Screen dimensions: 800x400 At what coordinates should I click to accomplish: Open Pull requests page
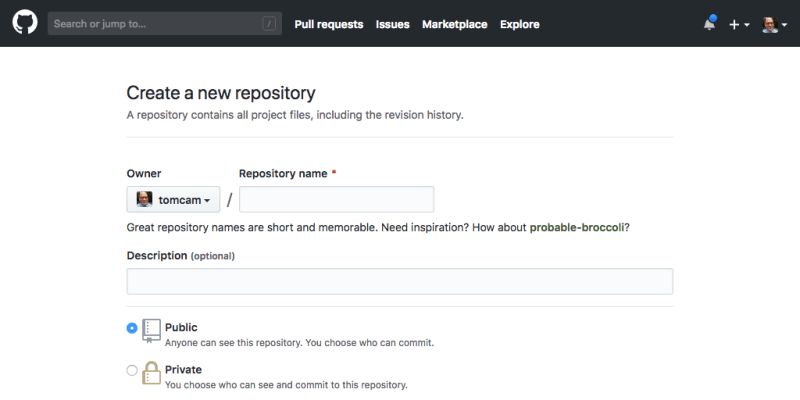pos(329,24)
